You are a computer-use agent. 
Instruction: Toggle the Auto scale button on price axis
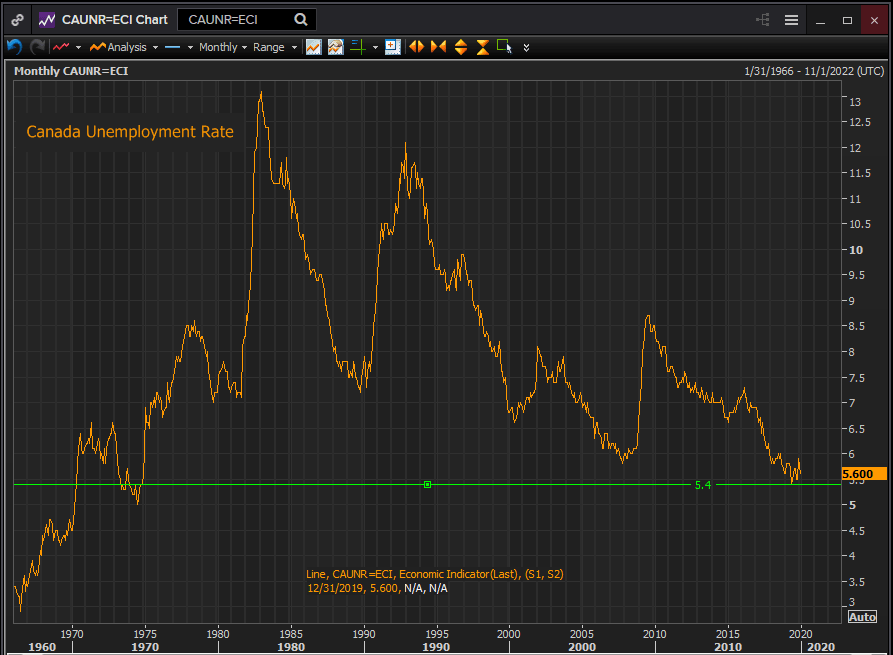[x=862, y=616]
